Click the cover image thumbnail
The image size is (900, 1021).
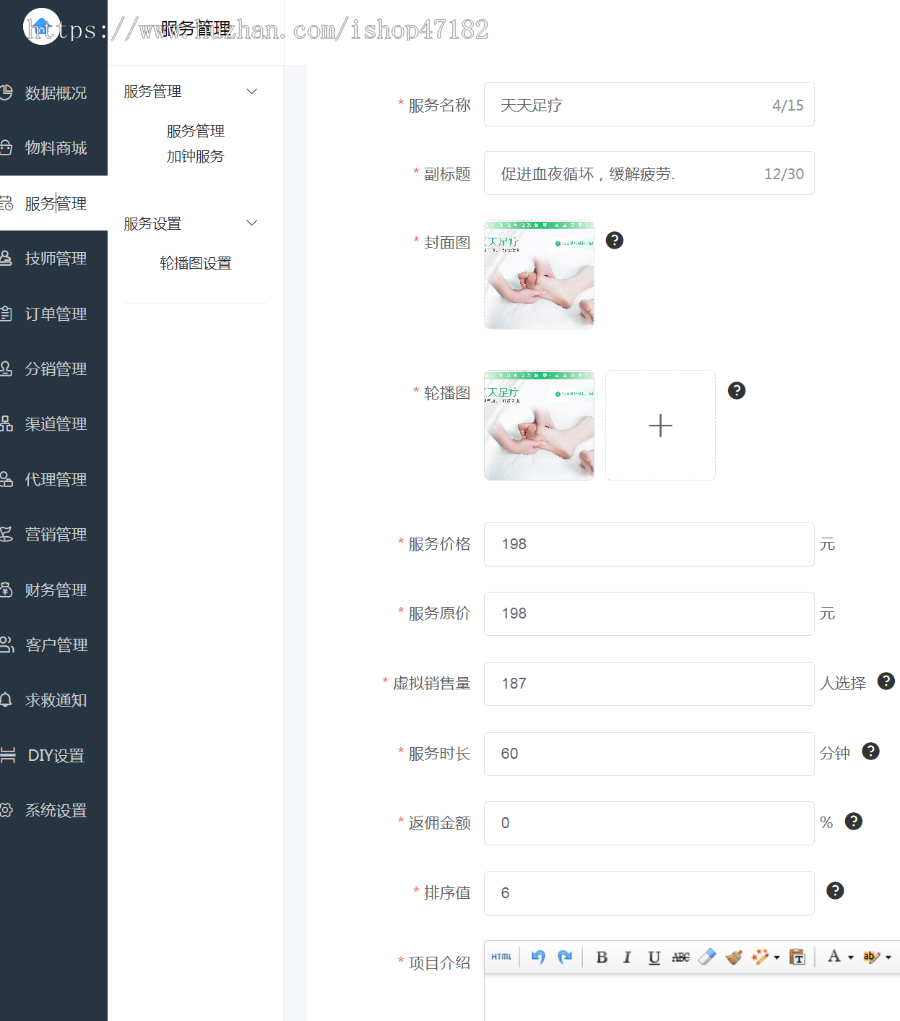tap(539, 275)
